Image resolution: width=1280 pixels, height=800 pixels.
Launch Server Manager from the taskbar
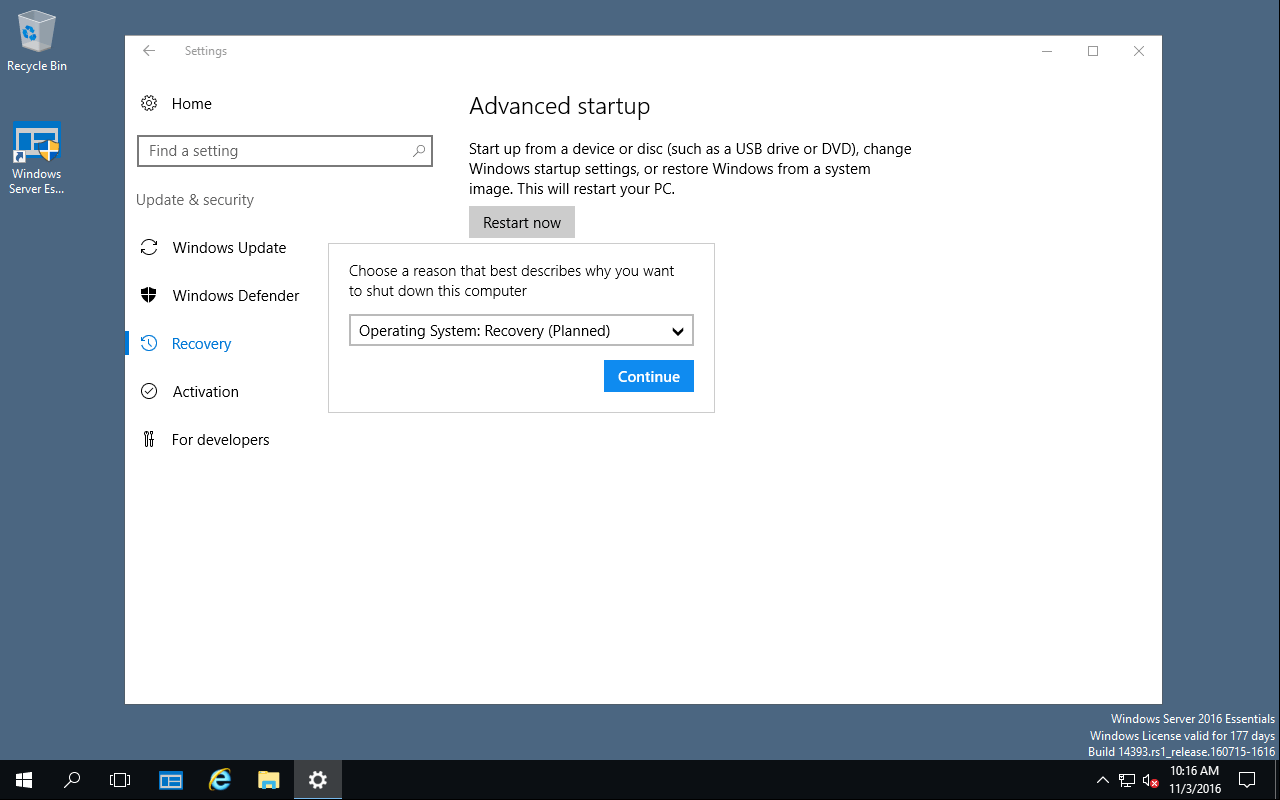pyautogui.click(x=171, y=780)
